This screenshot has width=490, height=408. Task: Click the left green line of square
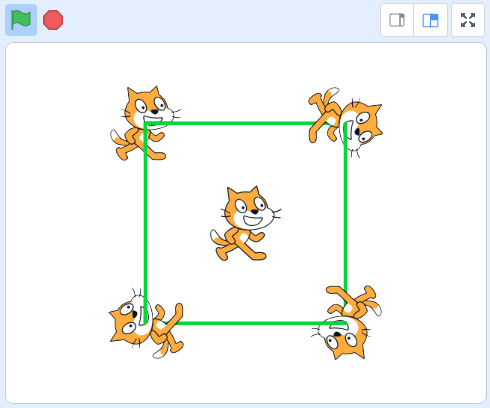[x=145, y=223]
